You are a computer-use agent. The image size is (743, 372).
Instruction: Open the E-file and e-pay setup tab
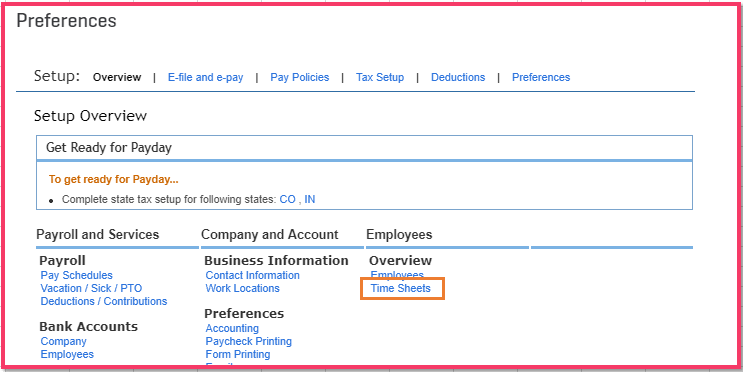(205, 77)
